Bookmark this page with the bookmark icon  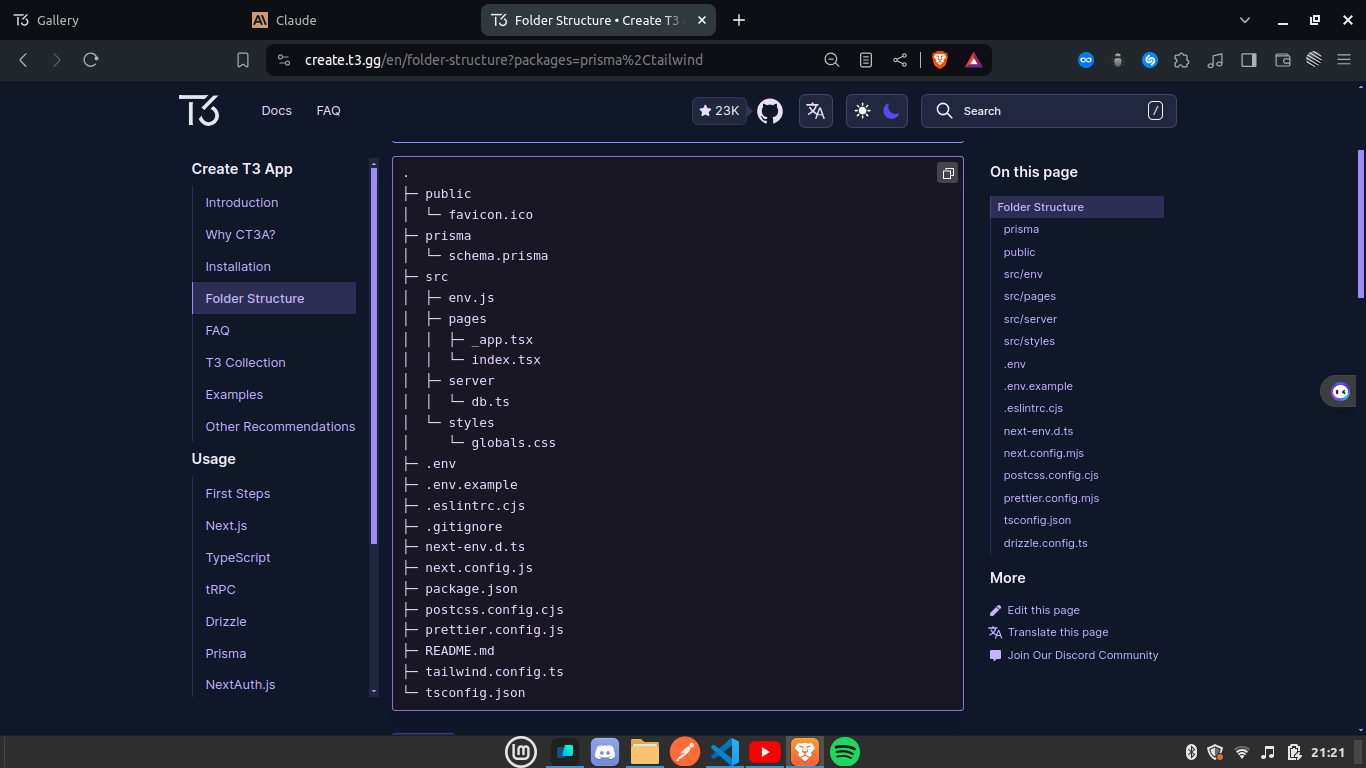click(243, 60)
